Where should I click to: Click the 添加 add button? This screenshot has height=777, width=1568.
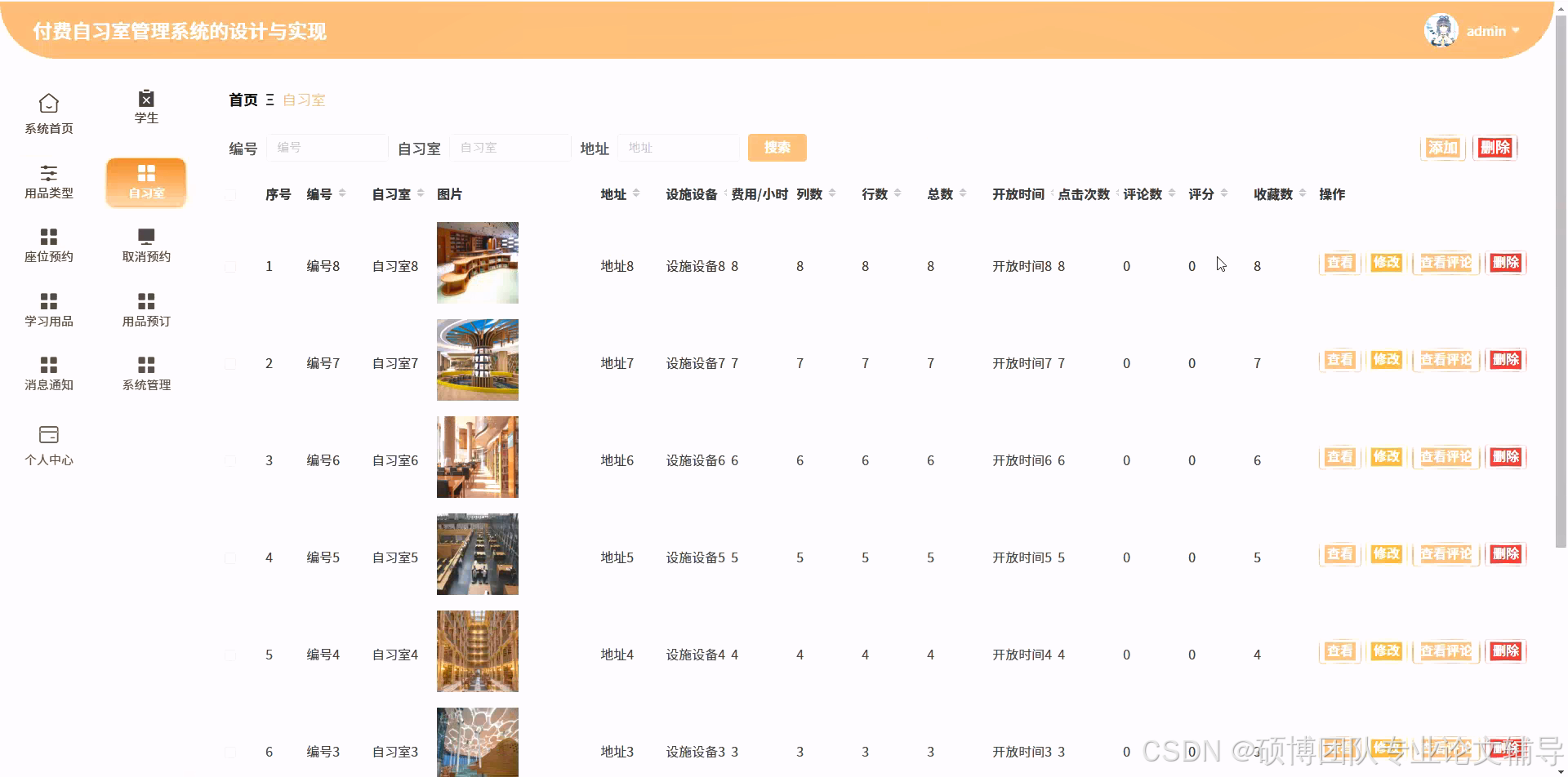tap(1443, 148)
